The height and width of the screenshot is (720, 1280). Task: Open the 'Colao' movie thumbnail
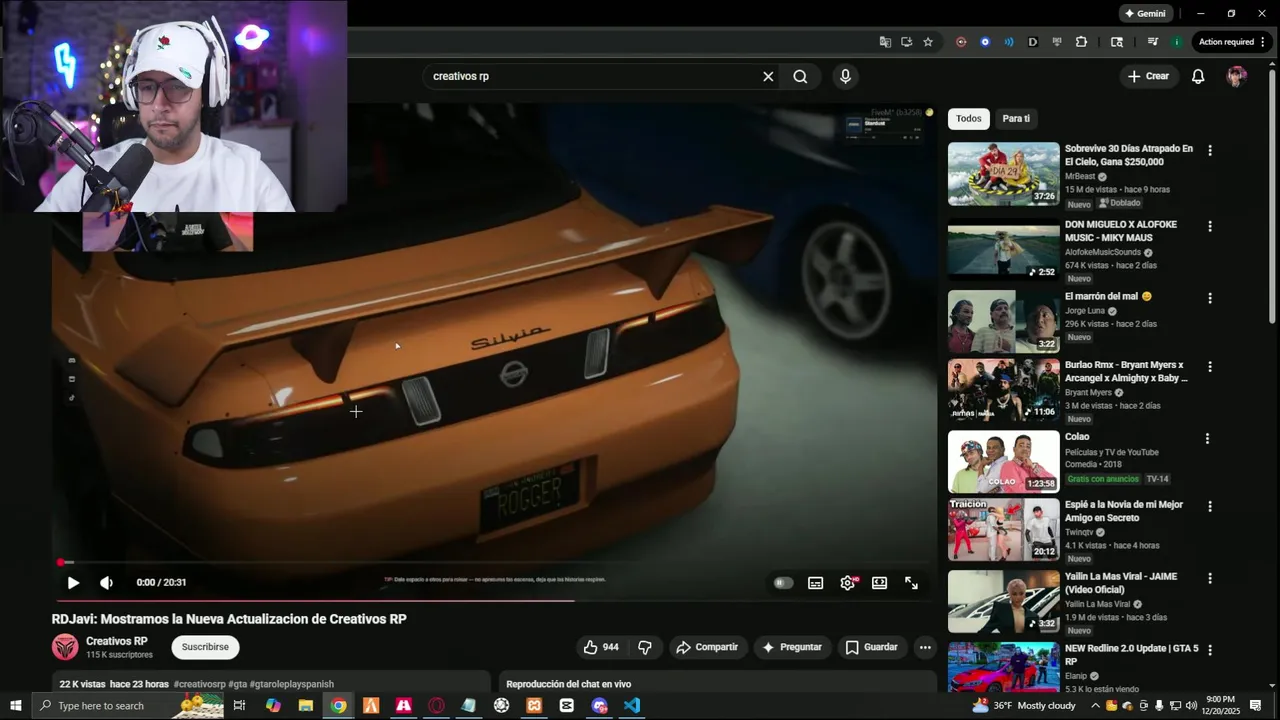pyautogui.click(x=1003, y=461)
